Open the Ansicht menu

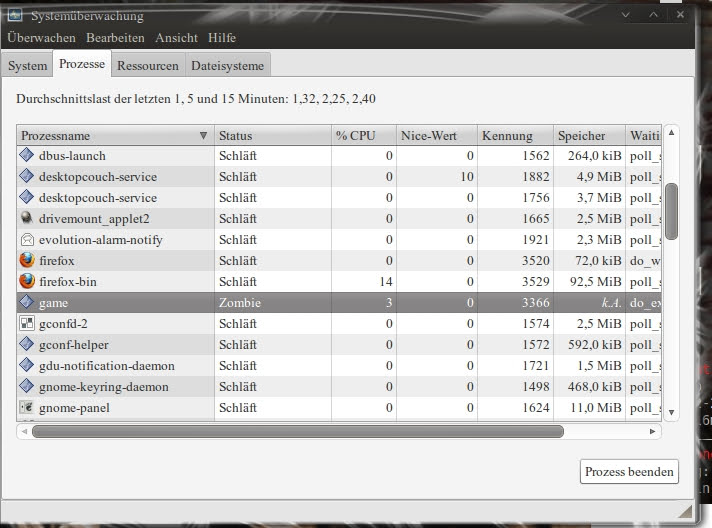click(176, 37)
